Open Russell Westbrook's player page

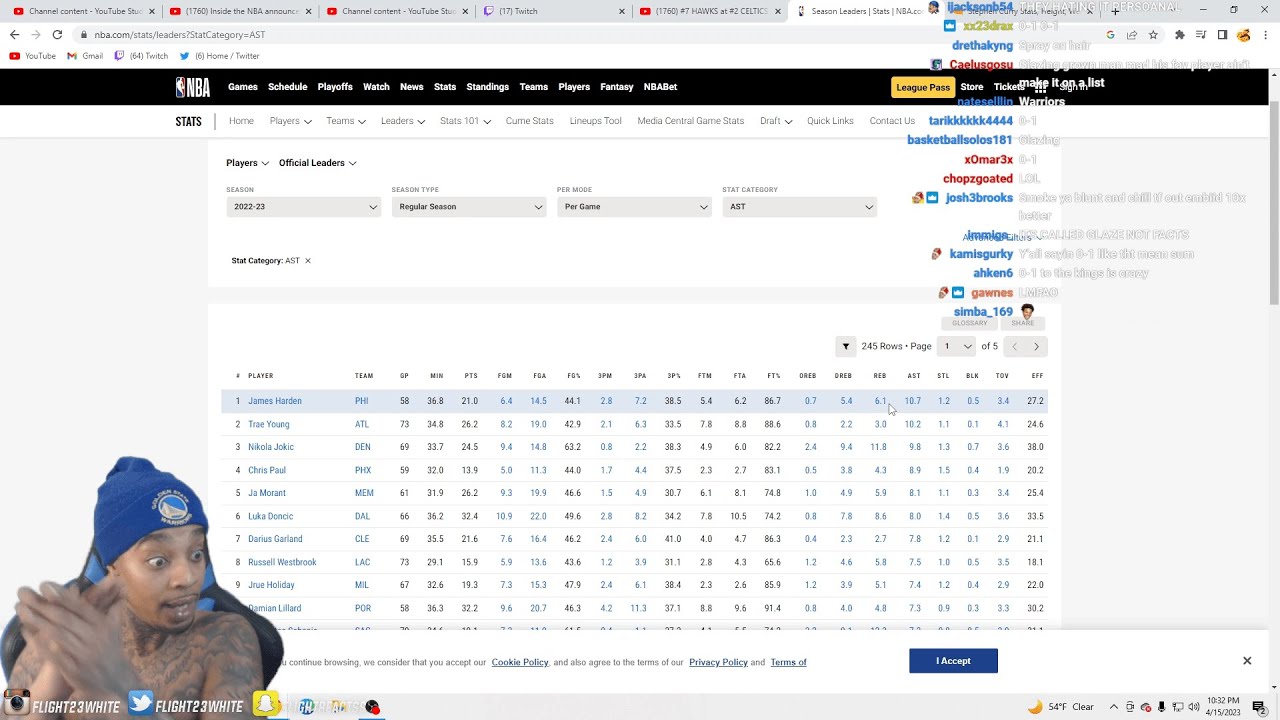(x=282, y=562)
